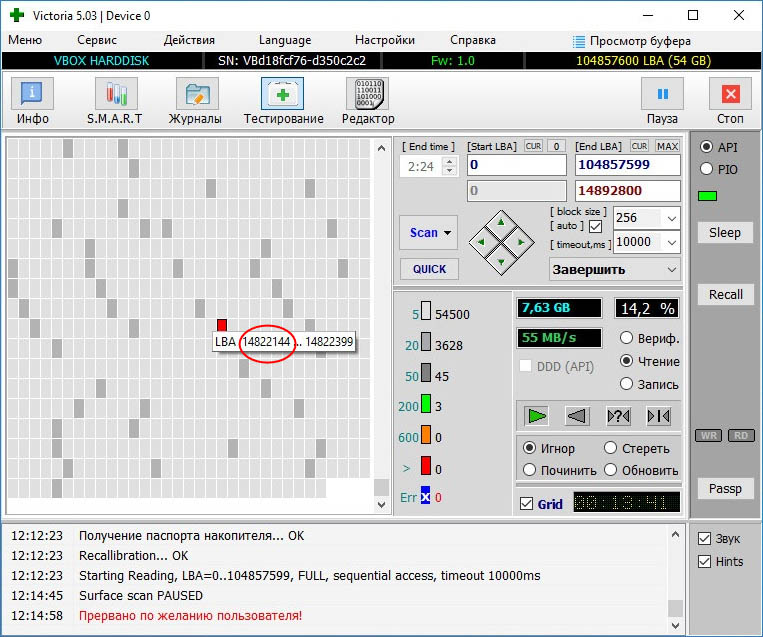Click the red bad block in grid
Viewport: 763px width, 637px height.
222,325
